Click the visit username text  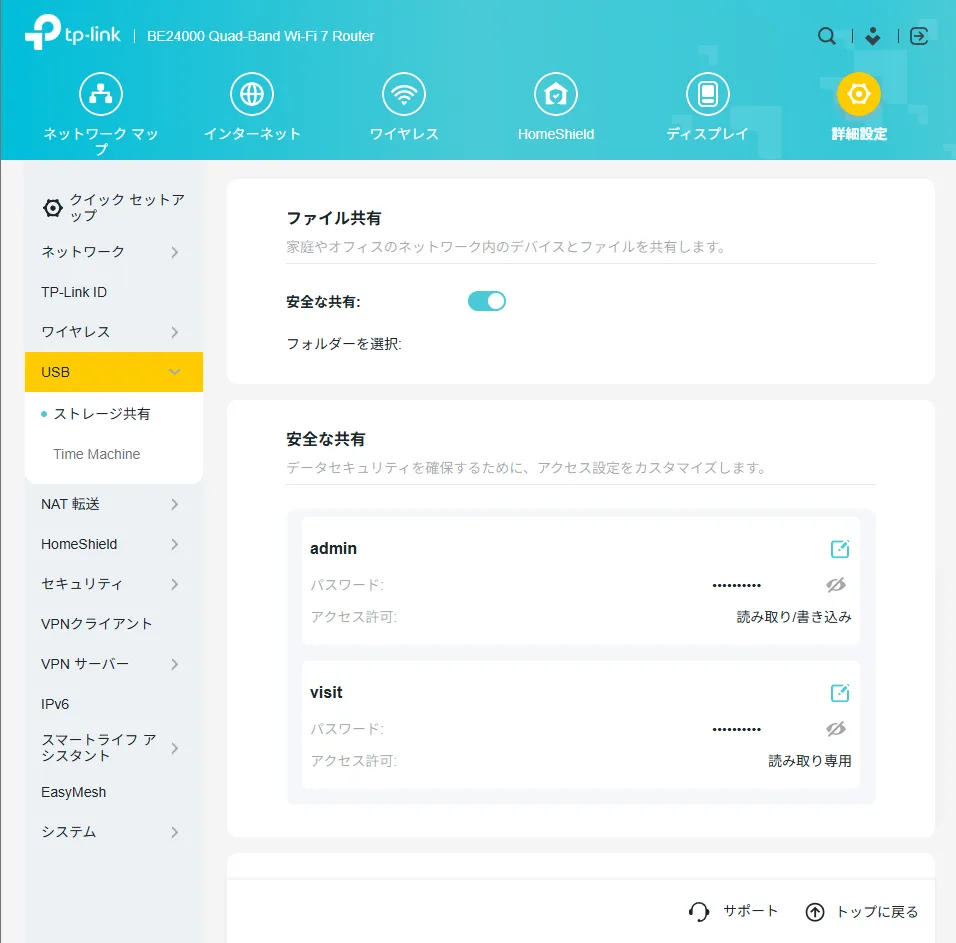click(326, 692)
